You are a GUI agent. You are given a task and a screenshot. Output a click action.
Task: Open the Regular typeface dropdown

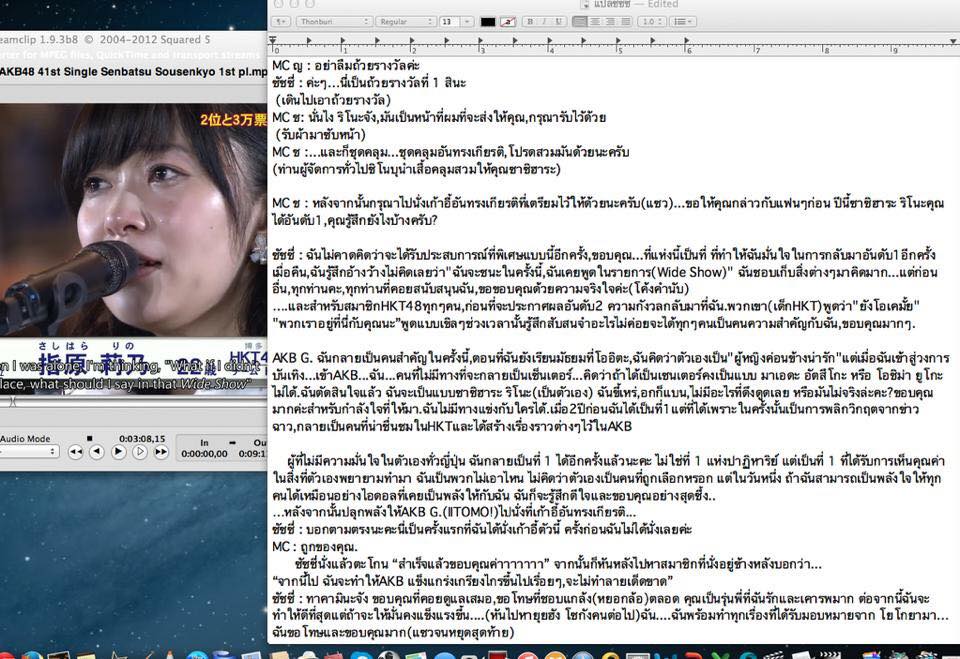click(x=405, y=21)
